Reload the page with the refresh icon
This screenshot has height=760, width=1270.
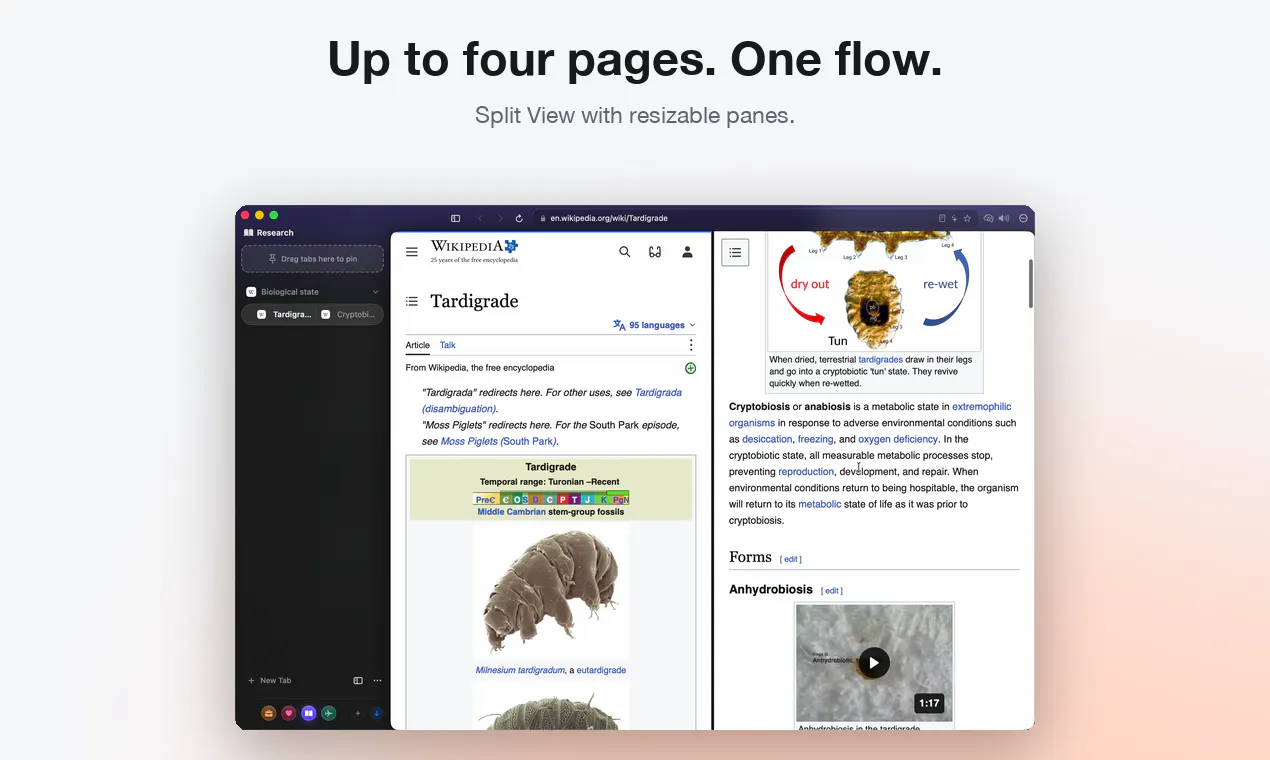(x=519, y=218)
